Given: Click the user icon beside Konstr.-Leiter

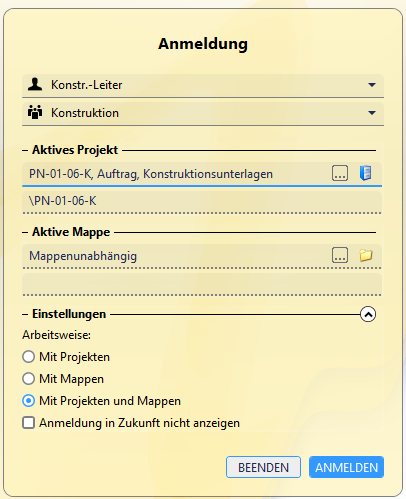Looking at the screenshot, I should pyautogui.click(x=35, y=84).
